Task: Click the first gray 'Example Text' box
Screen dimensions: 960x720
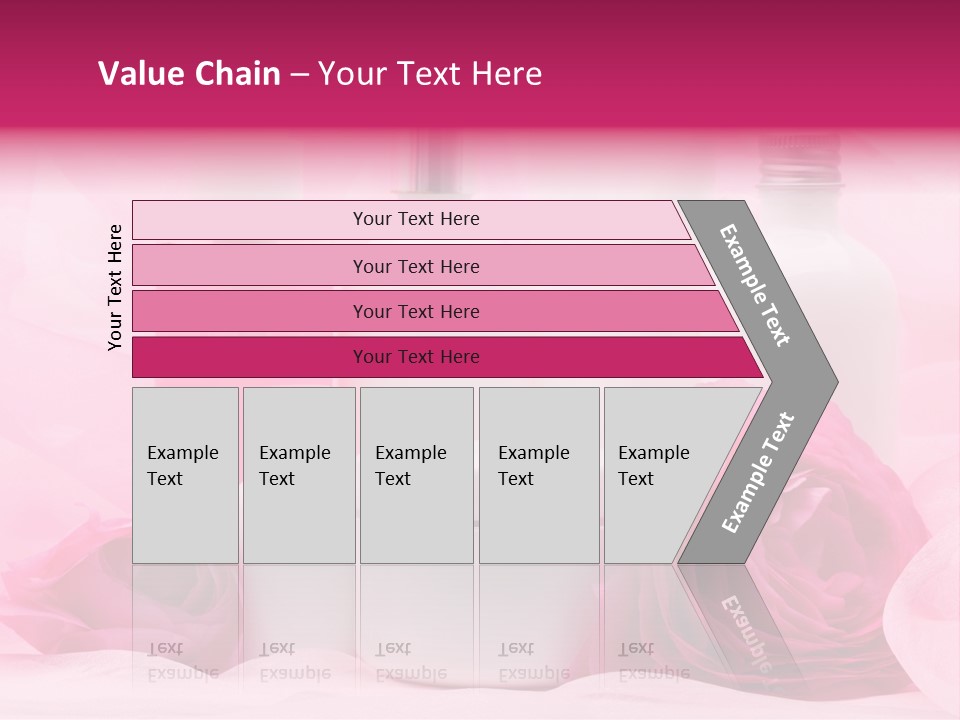Action: (186, 475)
